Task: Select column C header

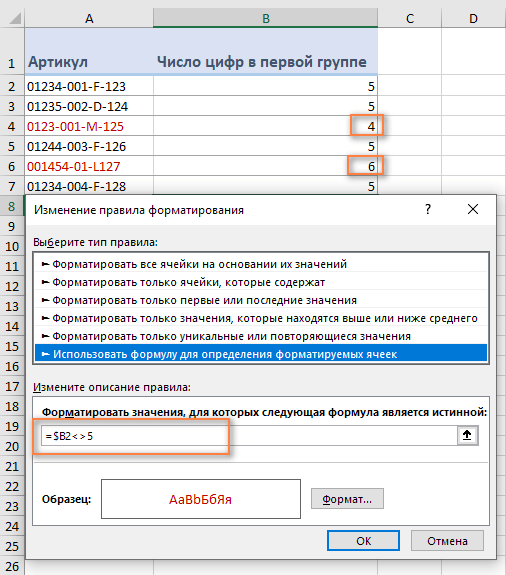Action: (410, 18)
